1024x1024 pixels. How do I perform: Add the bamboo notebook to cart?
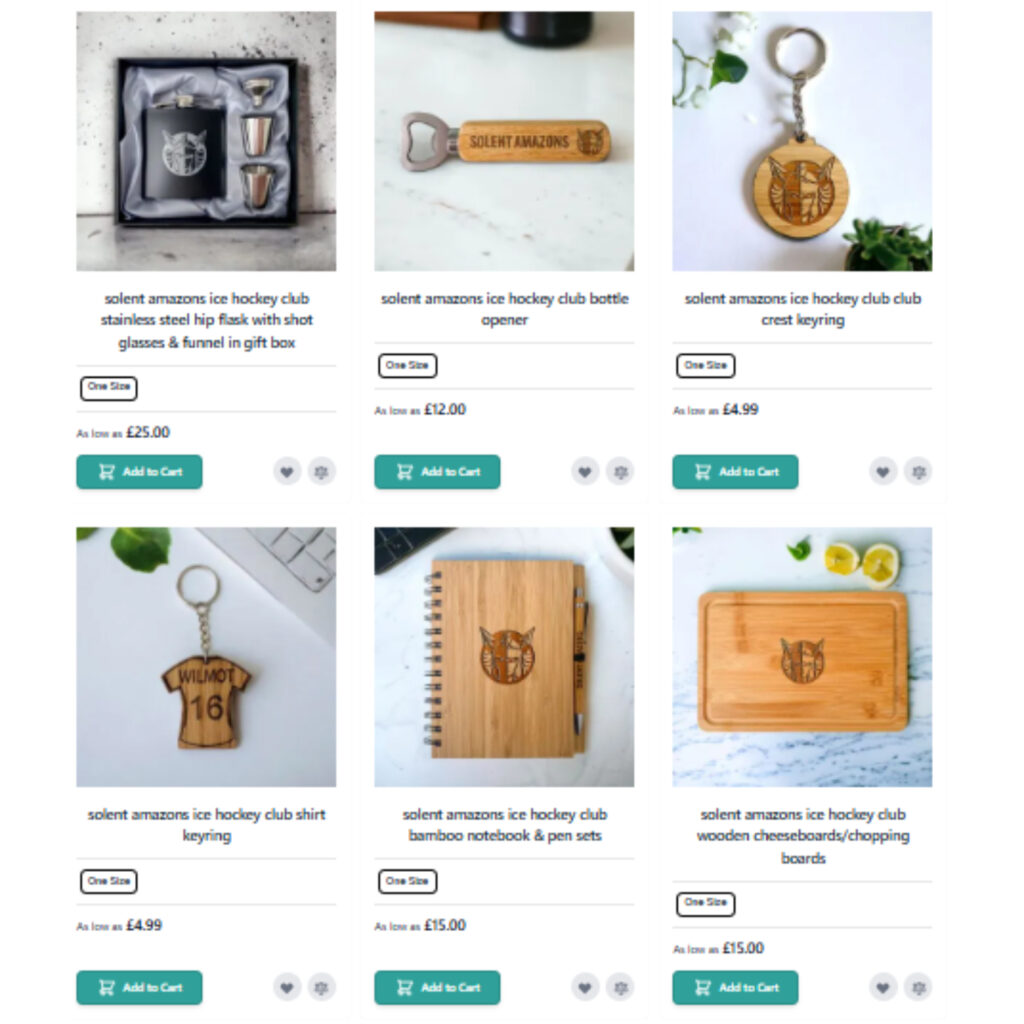pos(437,987)
